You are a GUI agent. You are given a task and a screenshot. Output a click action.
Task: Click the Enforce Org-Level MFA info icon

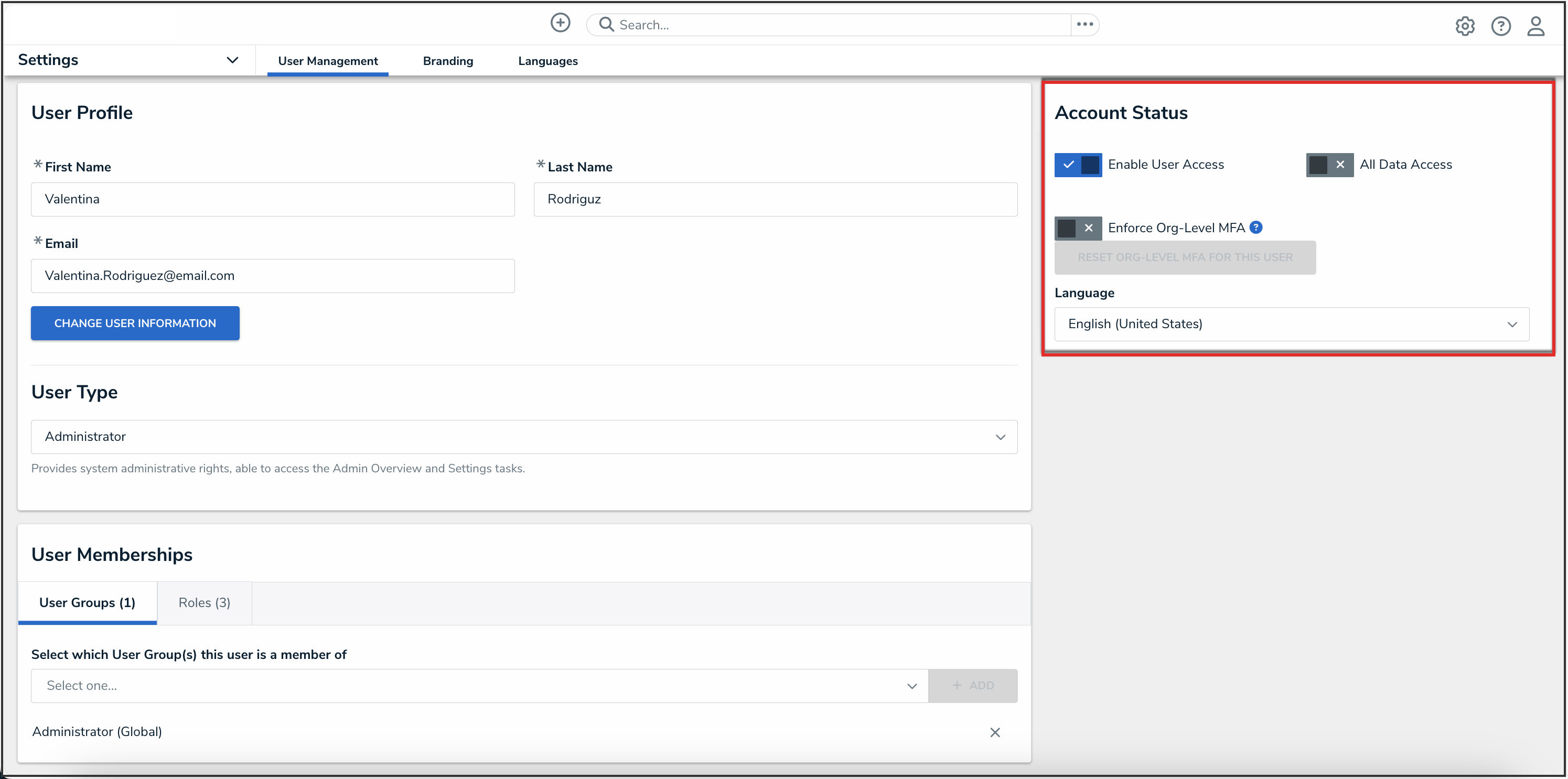coord(1256,228)
